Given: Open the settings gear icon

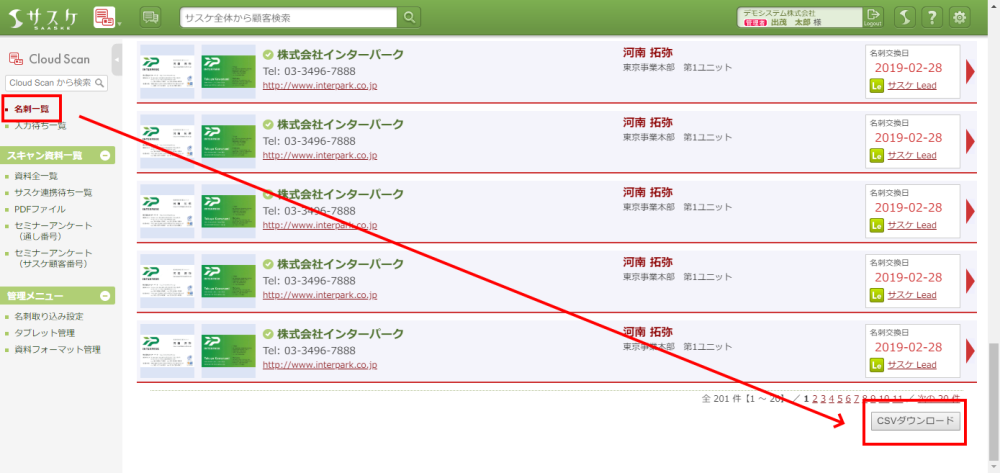Looking at the screenshot, I should pos(959,18).
